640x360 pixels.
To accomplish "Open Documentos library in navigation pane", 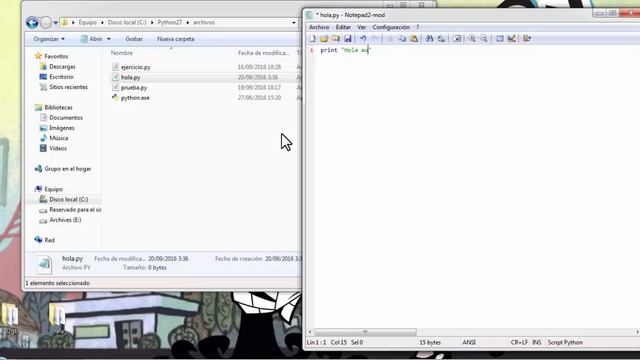I will point(66,118).
